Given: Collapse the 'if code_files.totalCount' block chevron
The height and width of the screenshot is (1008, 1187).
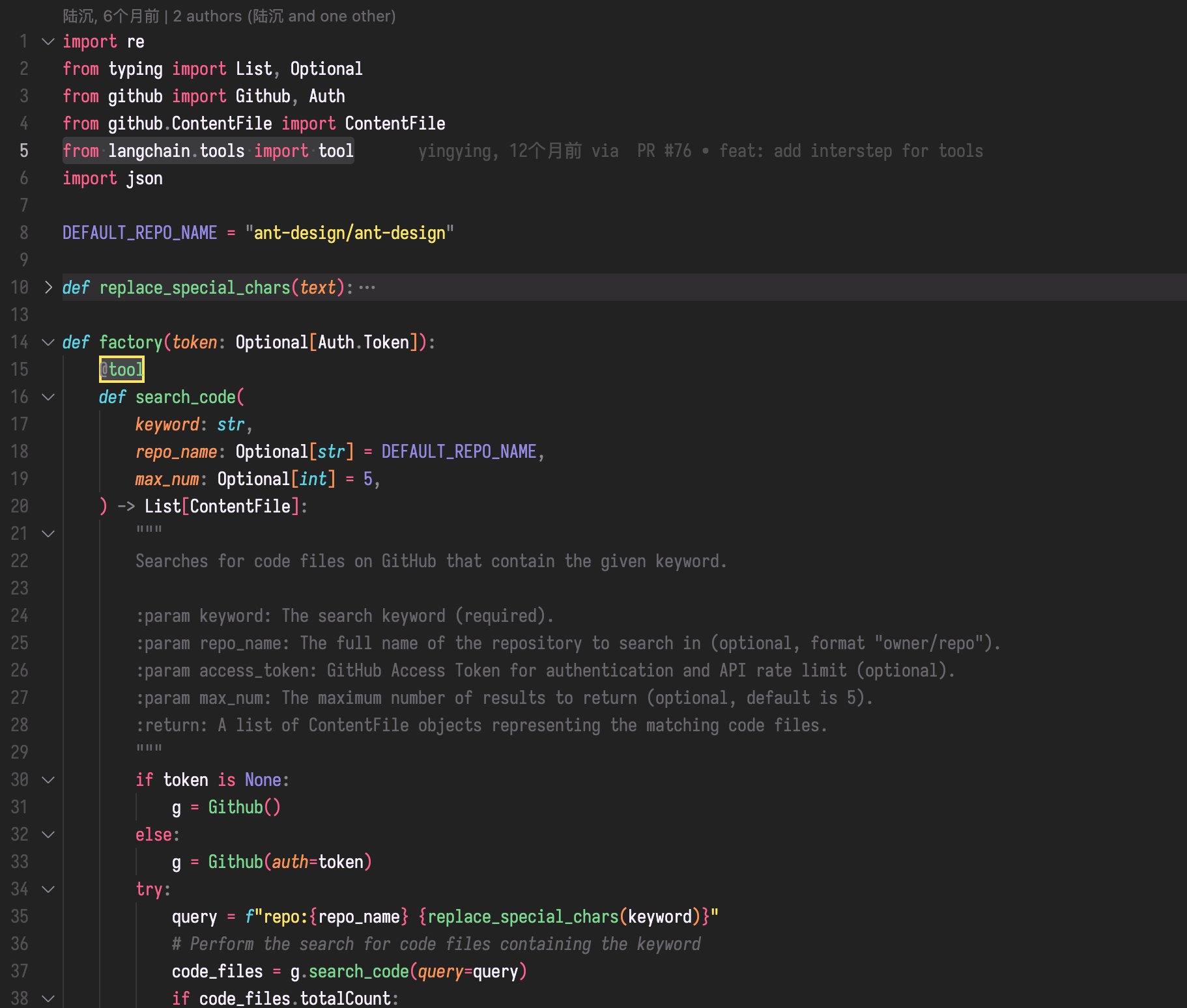Looking at the screenshot, I should tap(48, 998).
